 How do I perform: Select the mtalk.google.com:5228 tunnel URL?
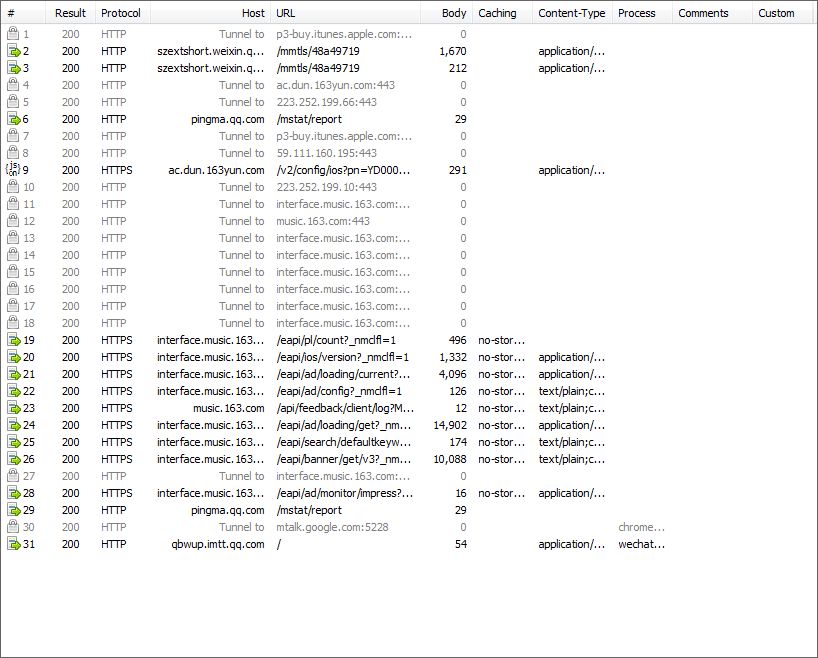coord(332,527)
